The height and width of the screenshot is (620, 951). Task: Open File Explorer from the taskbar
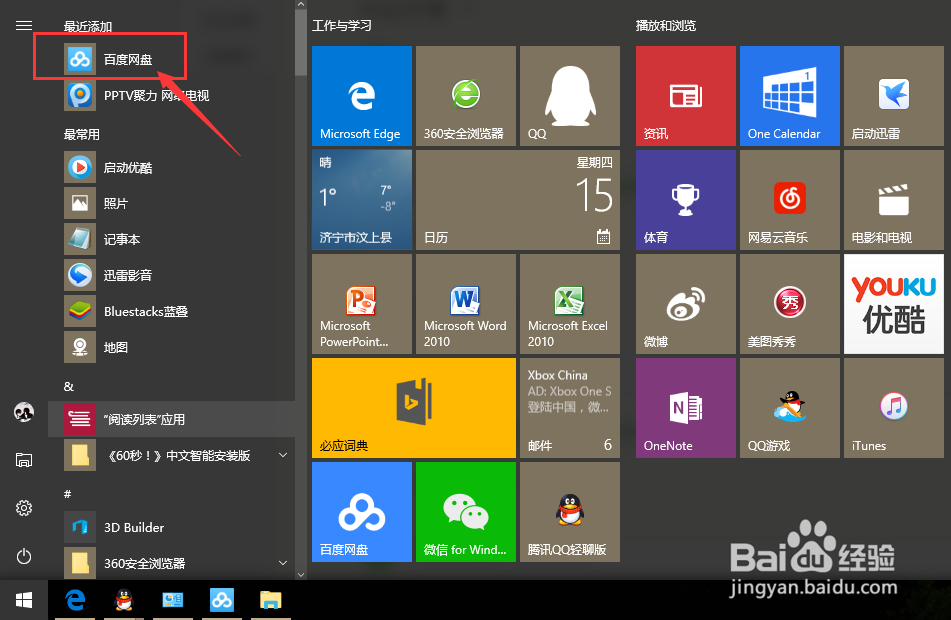tap(271, 600)
